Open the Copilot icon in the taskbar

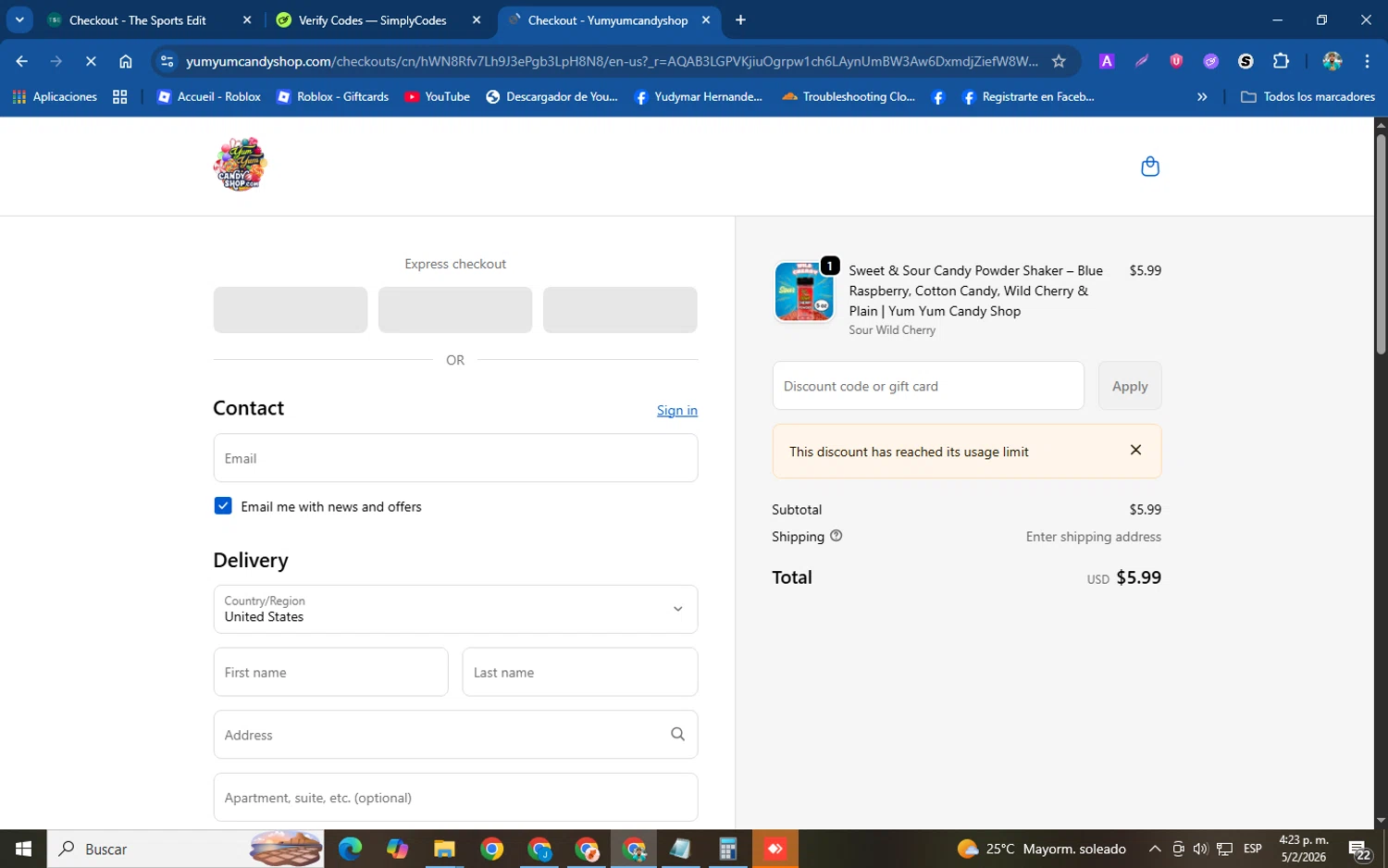click(x=397, y=849)
